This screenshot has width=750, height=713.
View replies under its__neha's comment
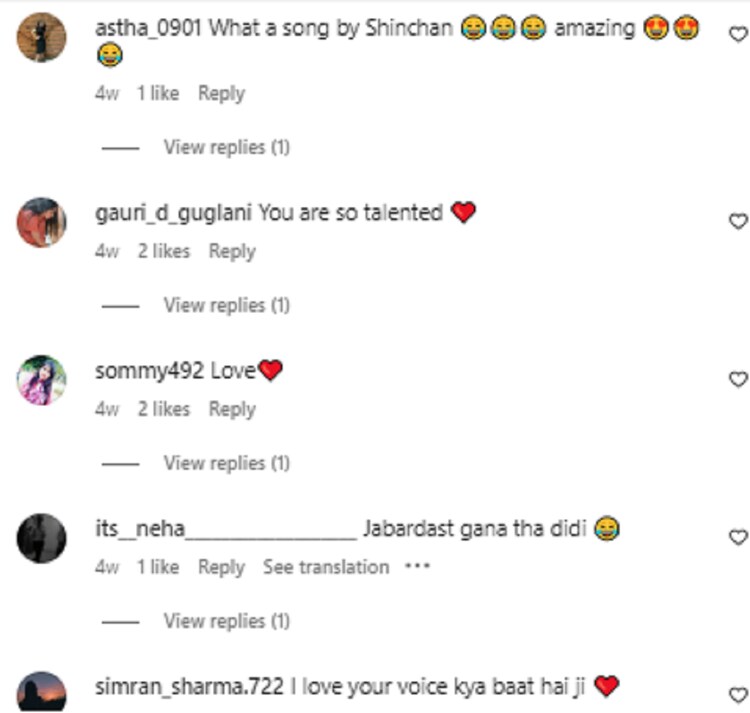click(227, 621)
